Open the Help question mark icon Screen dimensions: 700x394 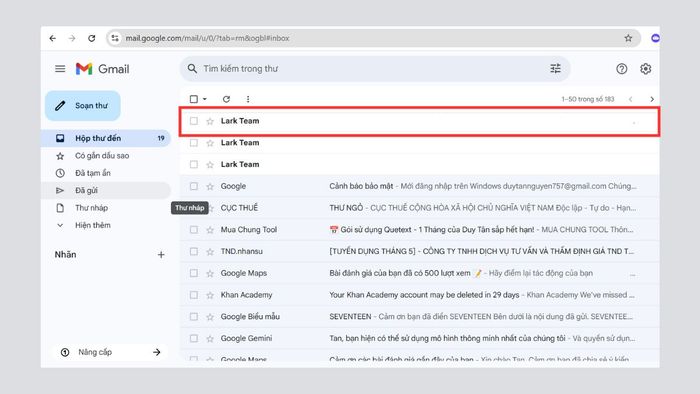[x=621, y=69]
